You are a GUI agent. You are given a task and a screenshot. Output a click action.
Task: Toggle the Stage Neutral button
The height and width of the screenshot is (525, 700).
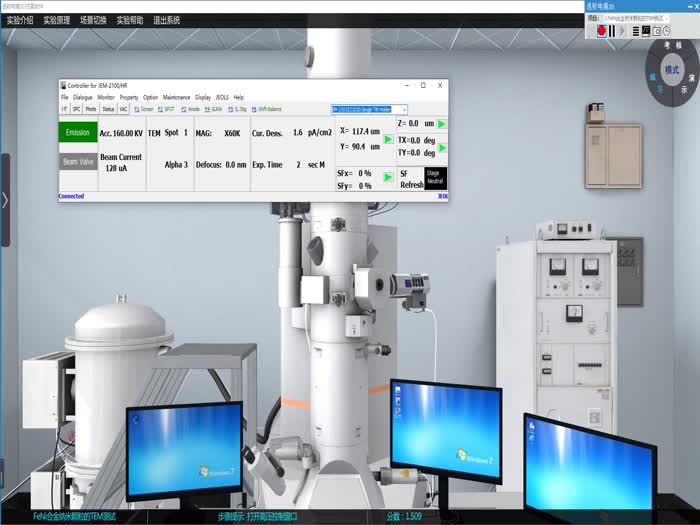[434, 179]
